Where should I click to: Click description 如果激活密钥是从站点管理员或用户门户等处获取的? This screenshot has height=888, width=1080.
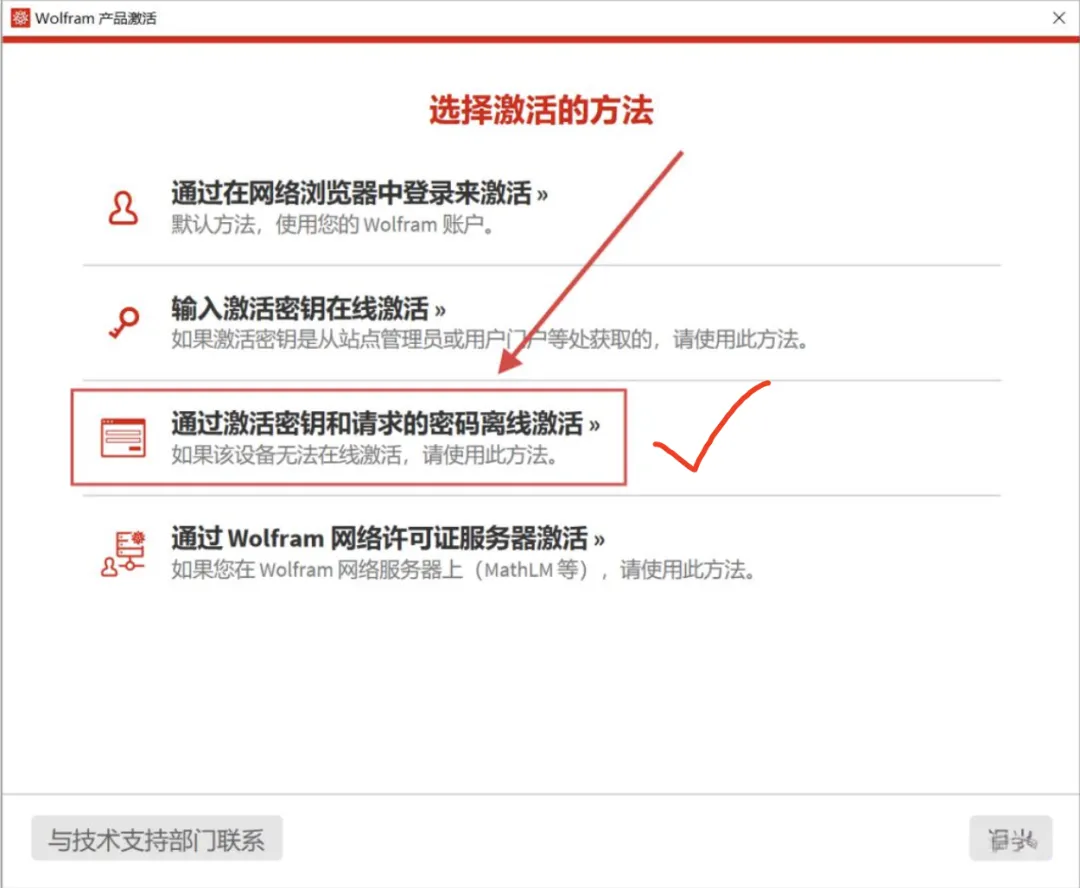[412, 339]
